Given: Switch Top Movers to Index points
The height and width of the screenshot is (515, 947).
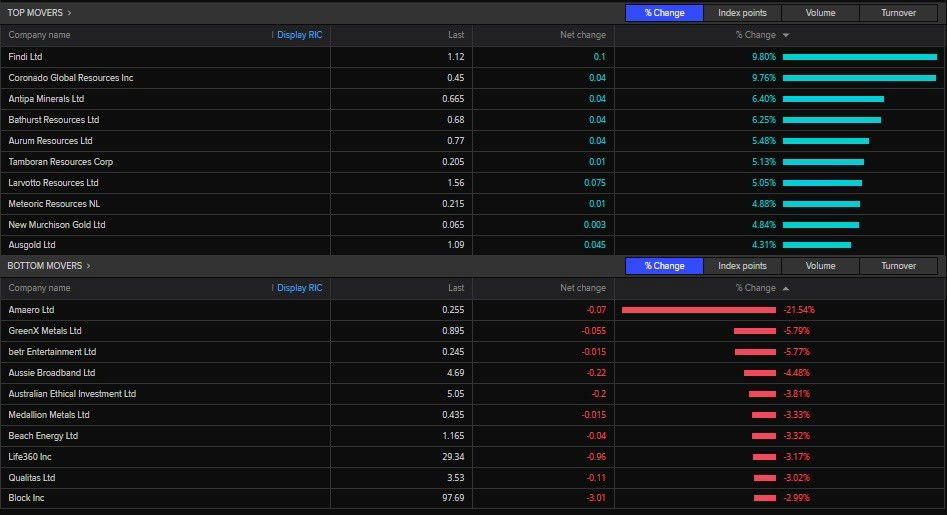Looking at the screenshot, I should coord(742,13).
